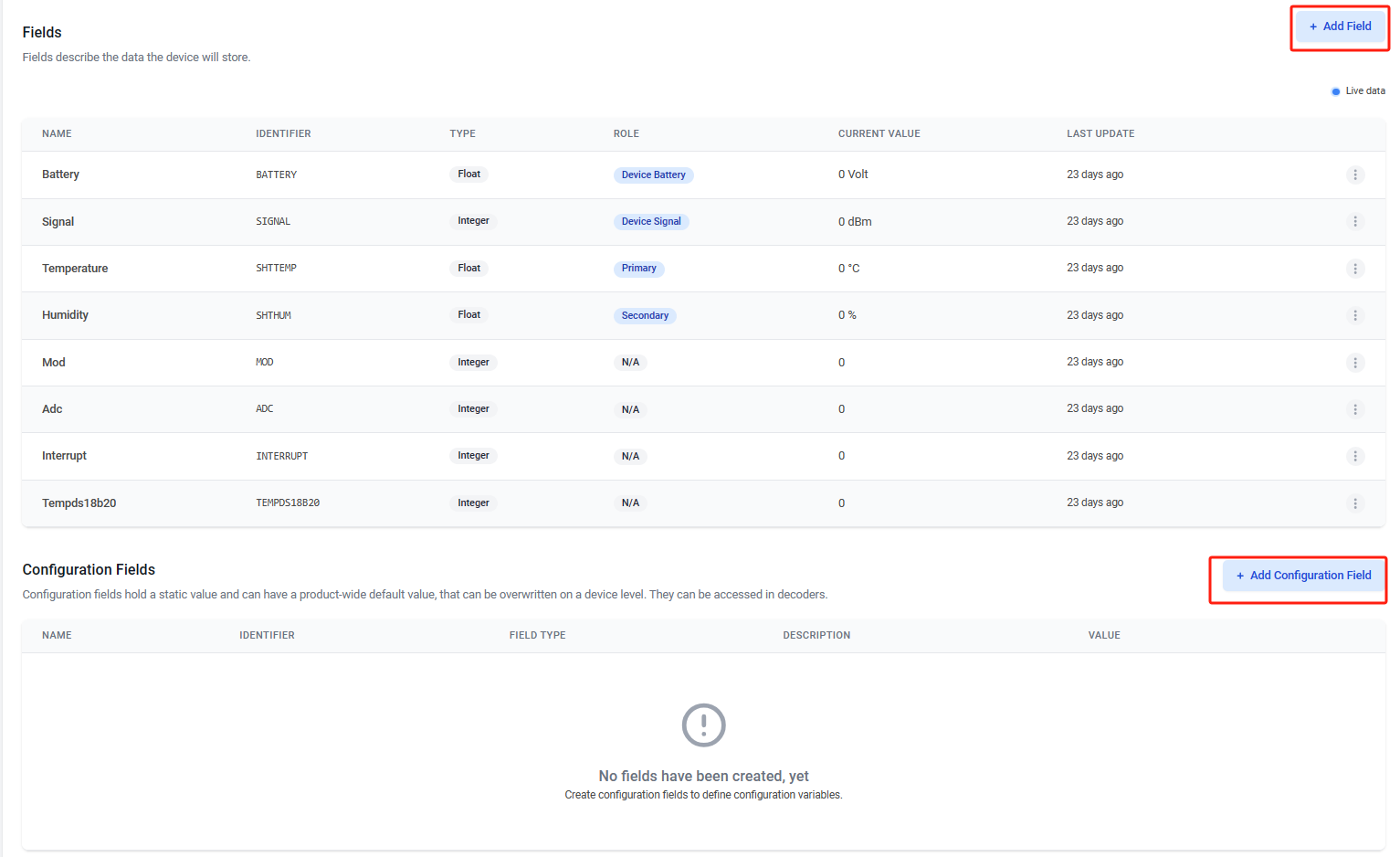Image resolution: width=1400 pixels, height=857 pixels.
Task: Click the Signal field name
Action: 58,222
